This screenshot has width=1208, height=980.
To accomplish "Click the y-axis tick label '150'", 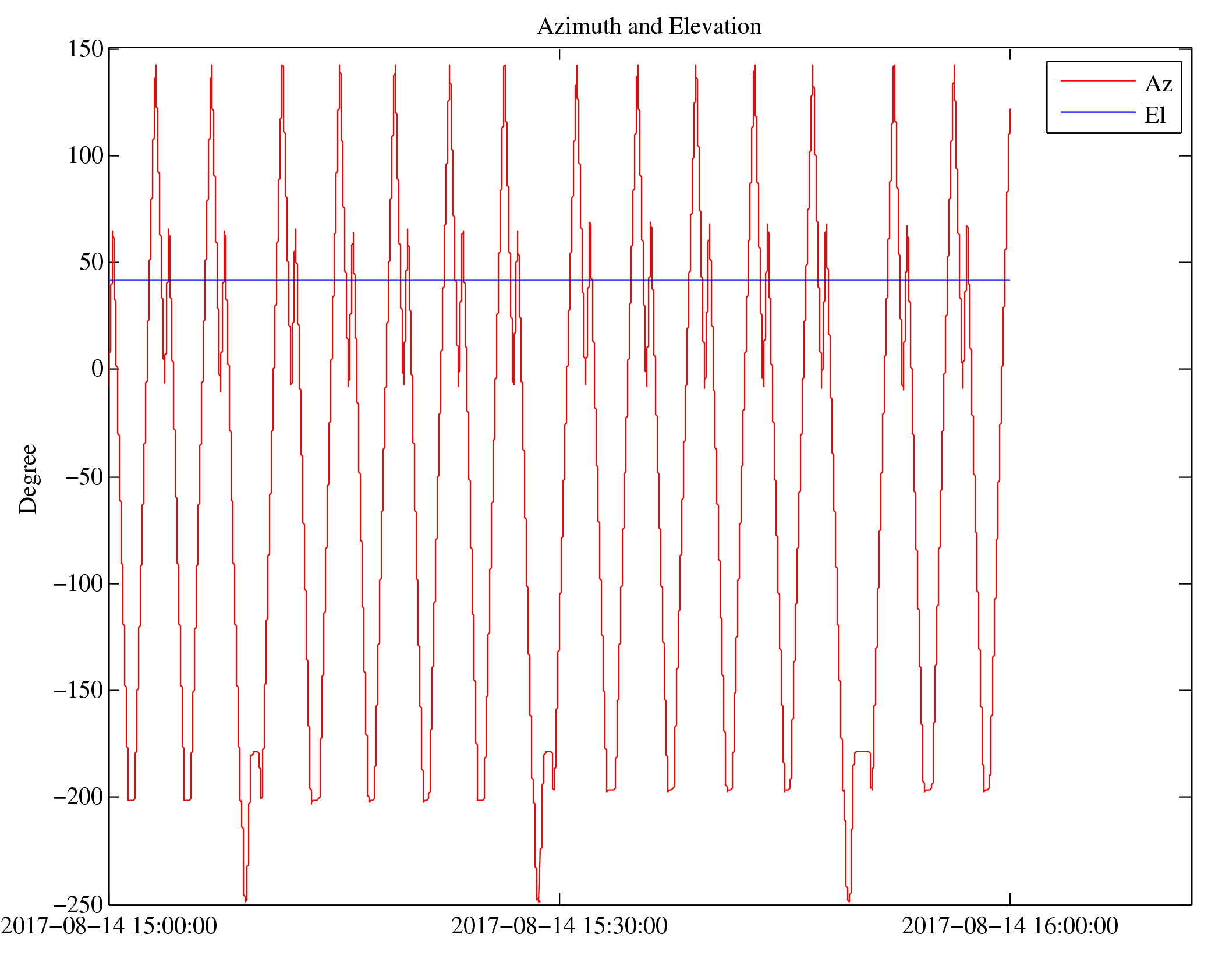I will pyautogui.click(x=86, y=49).
